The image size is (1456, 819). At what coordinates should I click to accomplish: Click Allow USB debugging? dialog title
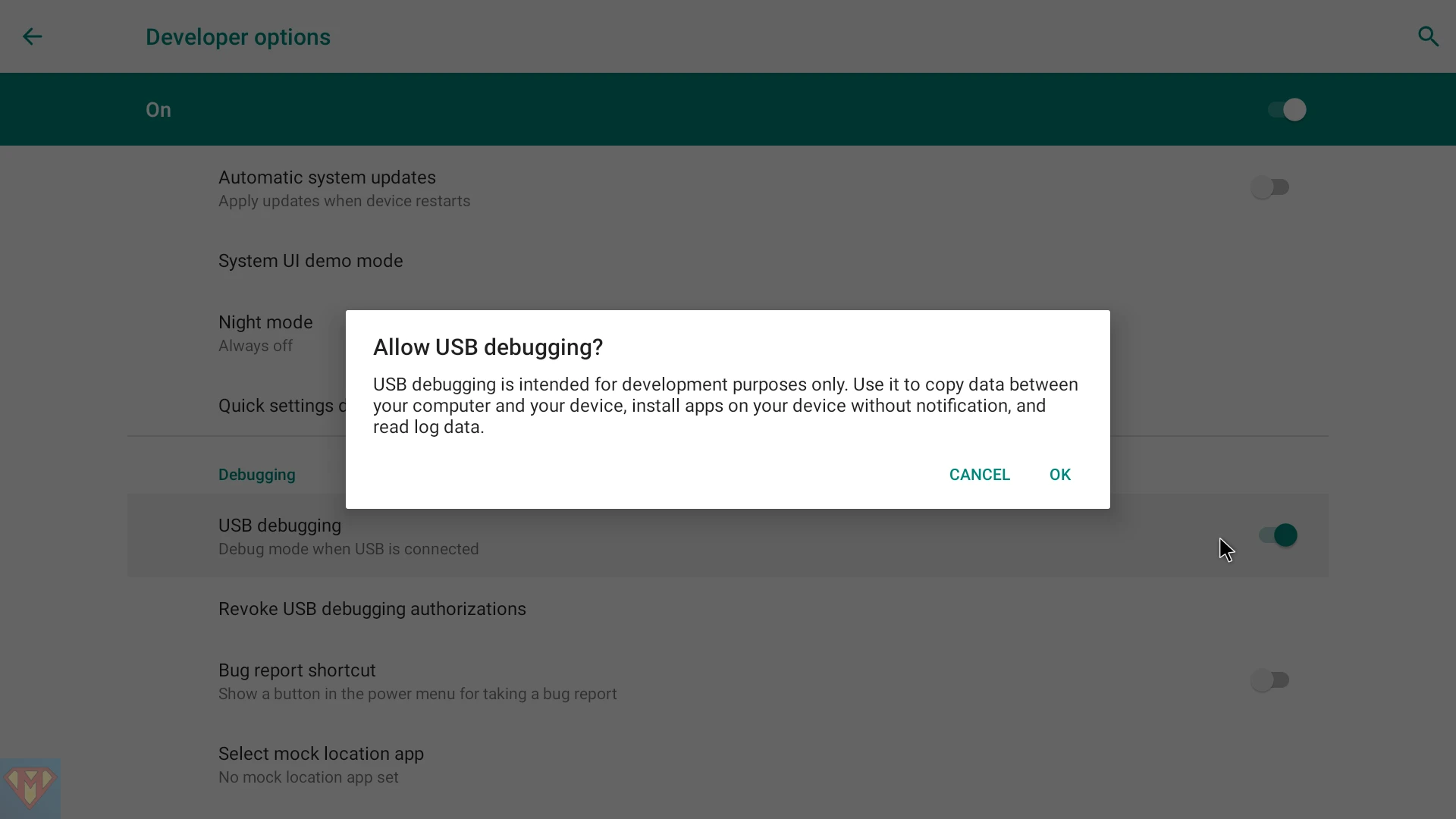tap(488, 347)
